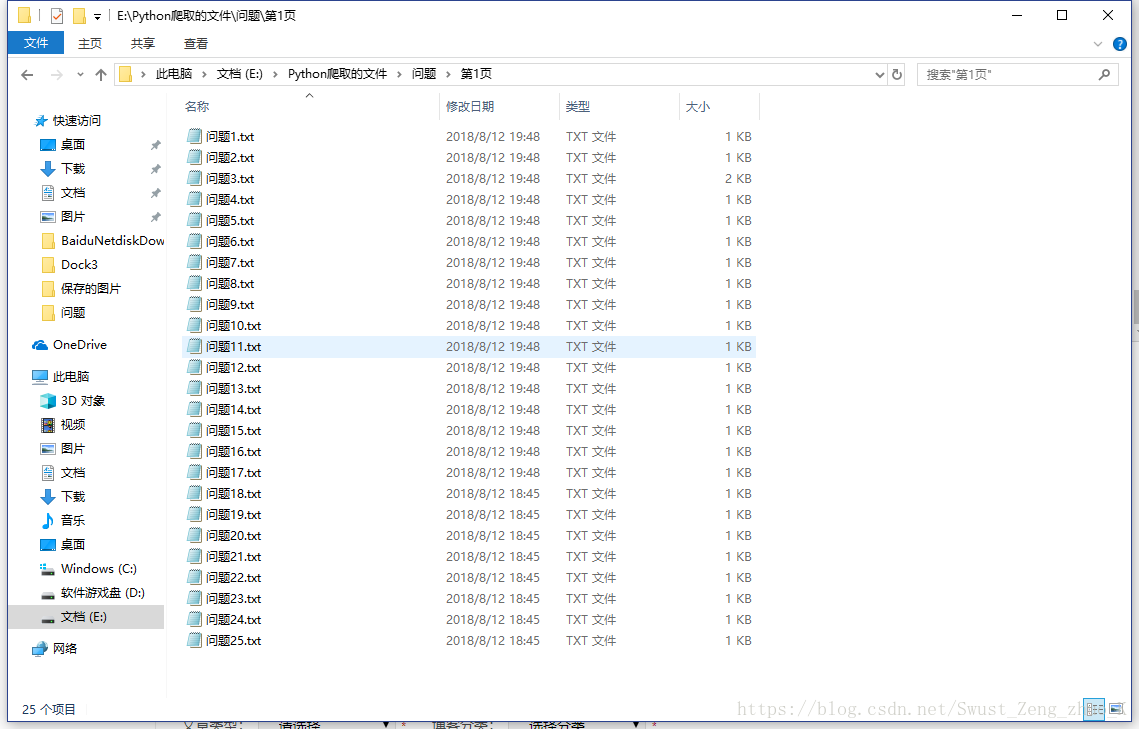The image size is (1139, 729).
Task: Click the pin icon next to 文档 quick access
Action: click(x=155, y=193)
